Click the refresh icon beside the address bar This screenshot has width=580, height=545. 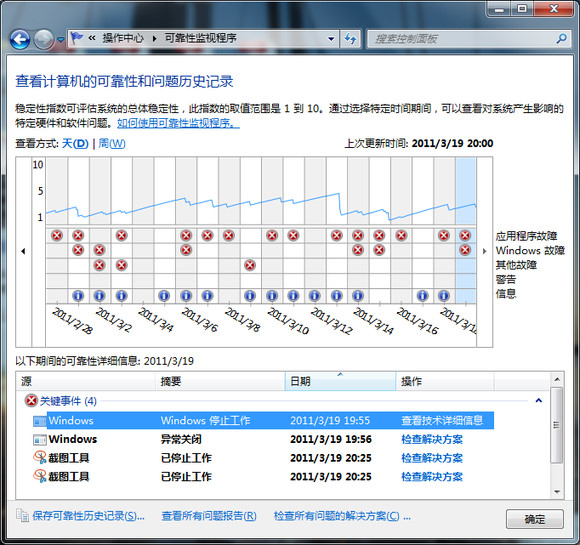[x=350, y=38]
